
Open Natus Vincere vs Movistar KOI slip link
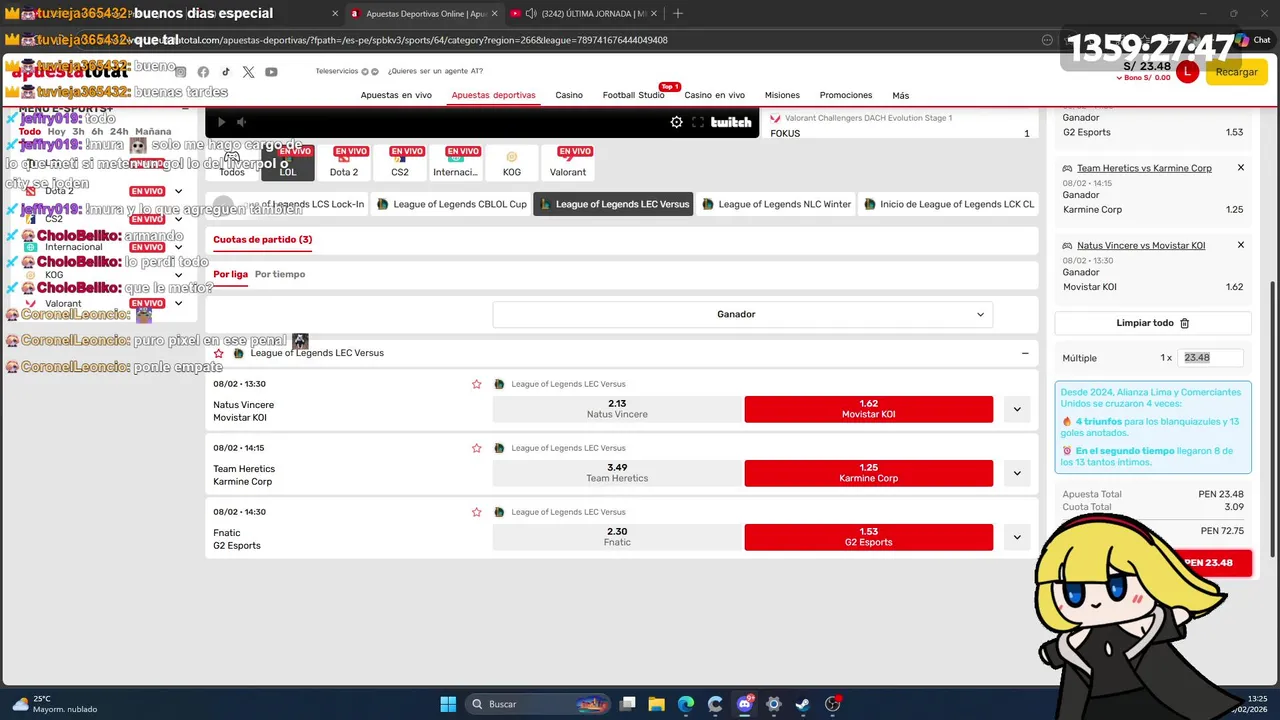click(1141, 245)
